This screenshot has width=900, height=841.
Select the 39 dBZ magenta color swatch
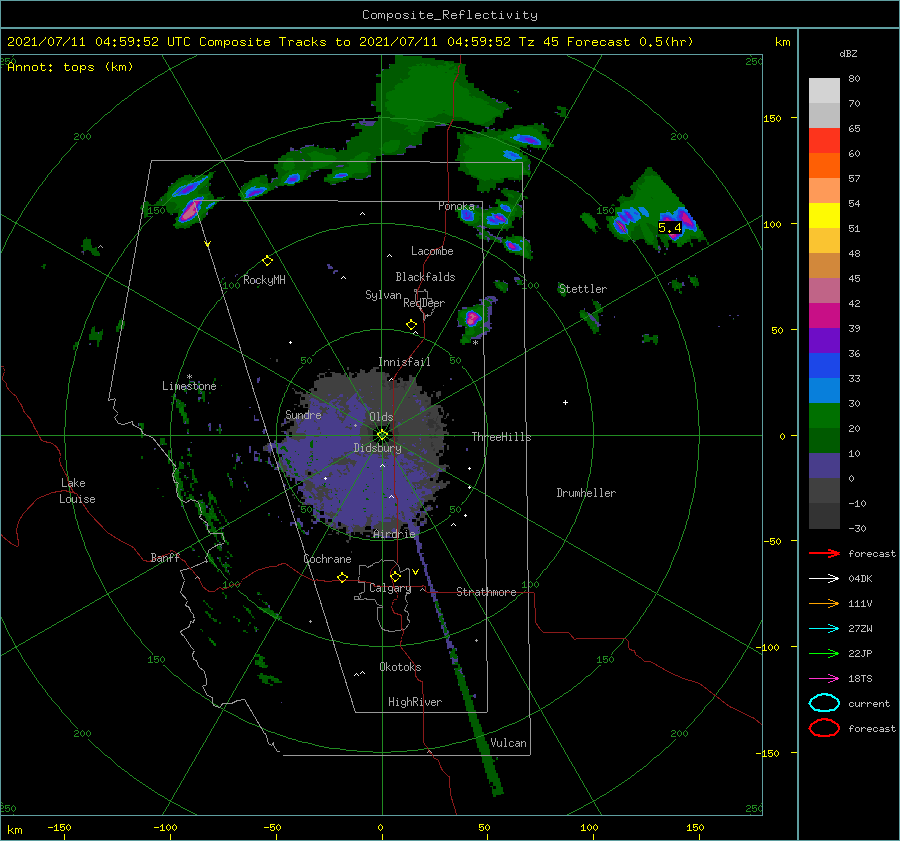pos(824,316)
